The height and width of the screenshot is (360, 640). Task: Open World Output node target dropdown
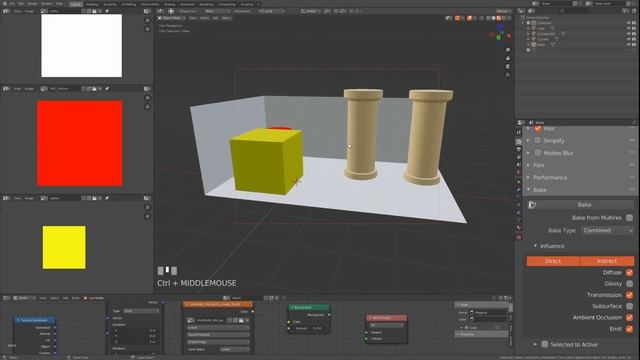386,325
